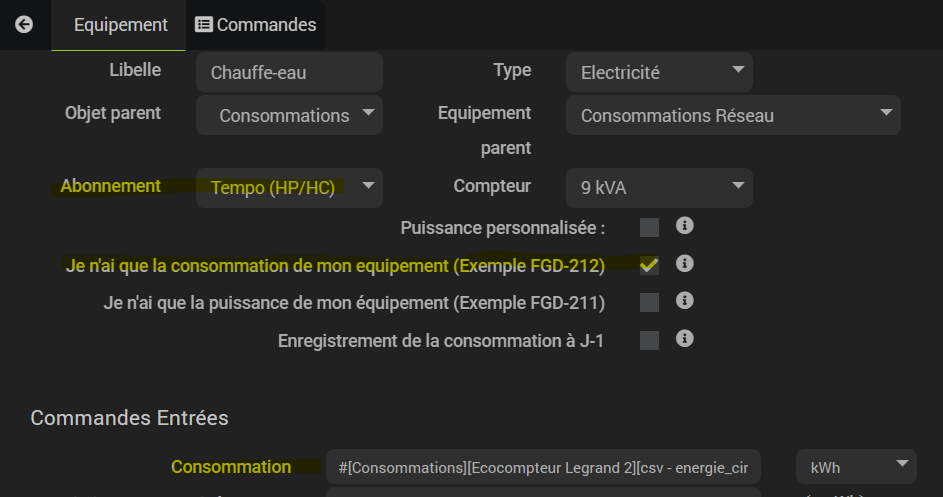Uncheck consumption-only equipment (FGD-212) checkbox
The width and height of the screenshot is (943, 497).
click(x=650, y=265)
